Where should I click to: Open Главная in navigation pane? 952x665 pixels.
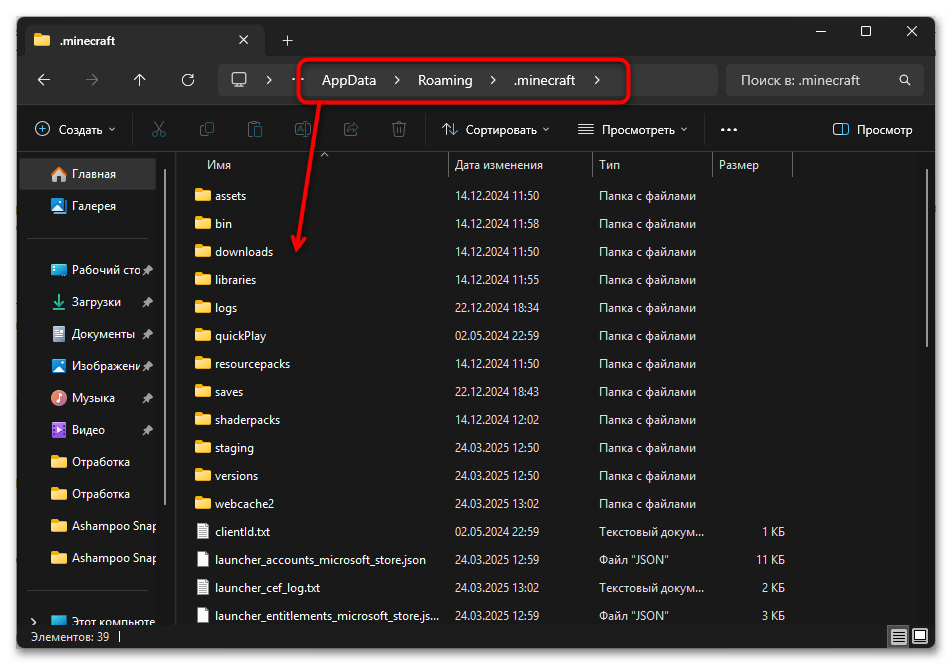pyautogui.click(x=88, y=174)
